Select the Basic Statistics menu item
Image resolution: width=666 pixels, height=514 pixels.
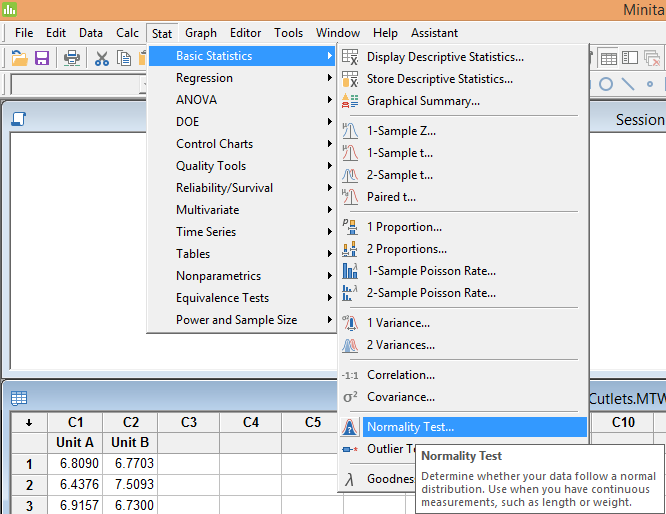(241, 56)
